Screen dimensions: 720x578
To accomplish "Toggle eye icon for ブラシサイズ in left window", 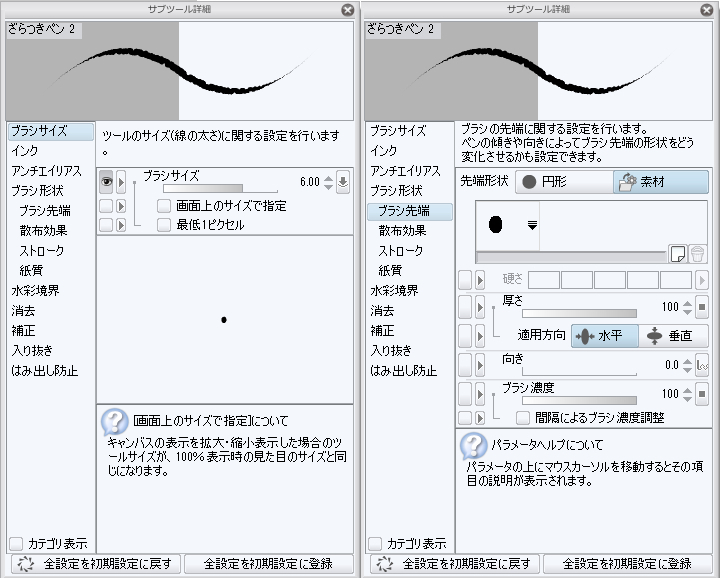I will [106, 182].
